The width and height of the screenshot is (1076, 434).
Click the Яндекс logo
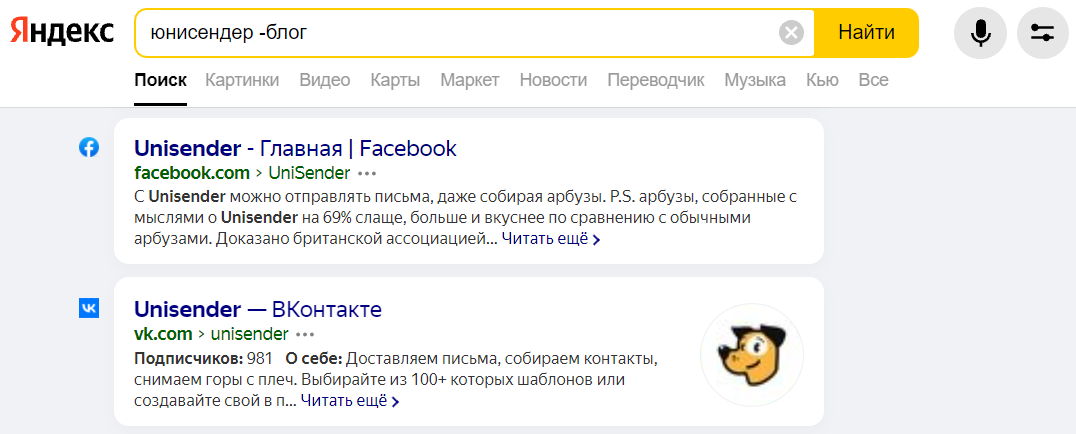[x=62, y=32]
